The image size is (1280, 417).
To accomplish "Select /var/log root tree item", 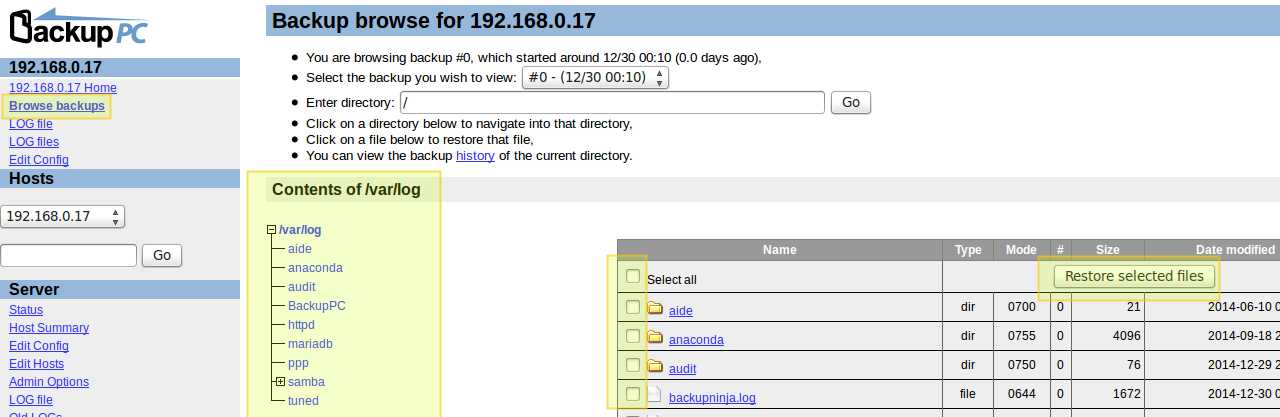I will [300, 230].
